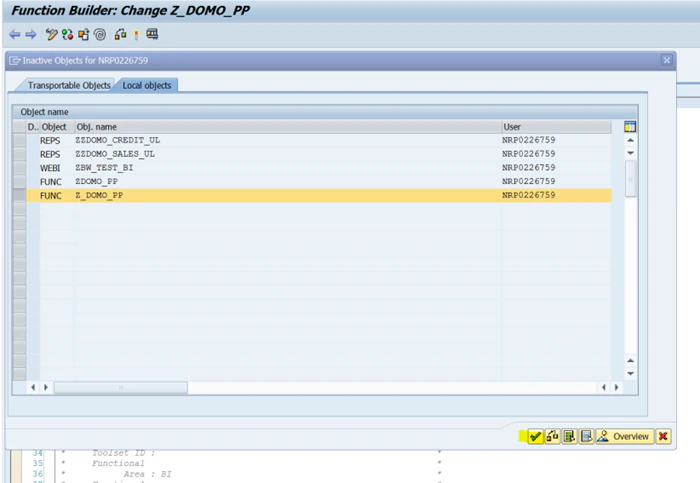Click the Select All icon in dialog footer
The image size is (700, 483).
point(569,436)
